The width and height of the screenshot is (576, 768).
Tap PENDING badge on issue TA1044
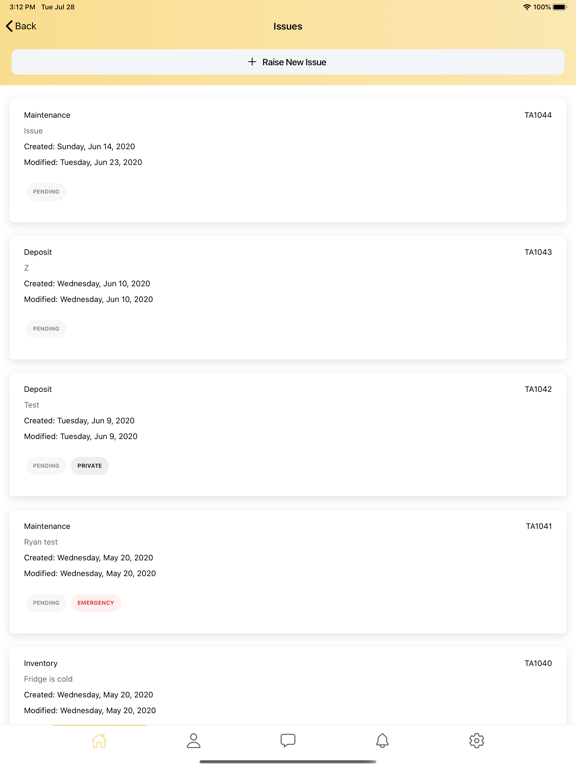pyautogui.click(x=46, y=192)
